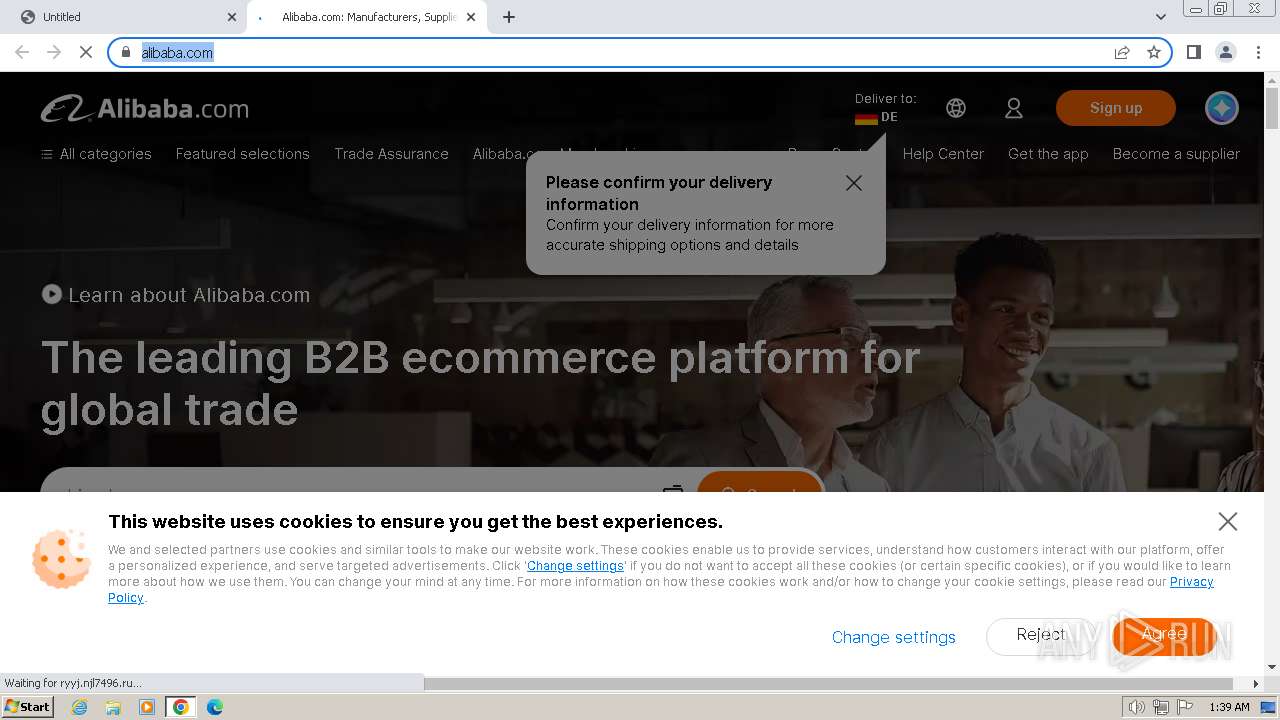Open Featured selections menu

[243, 154]
